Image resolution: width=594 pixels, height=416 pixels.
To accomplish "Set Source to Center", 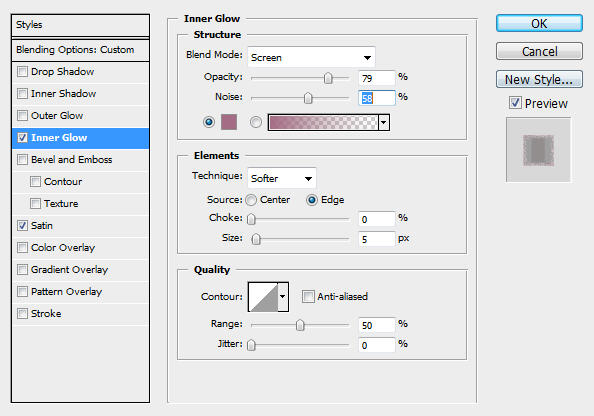I will tap(251, 200).
